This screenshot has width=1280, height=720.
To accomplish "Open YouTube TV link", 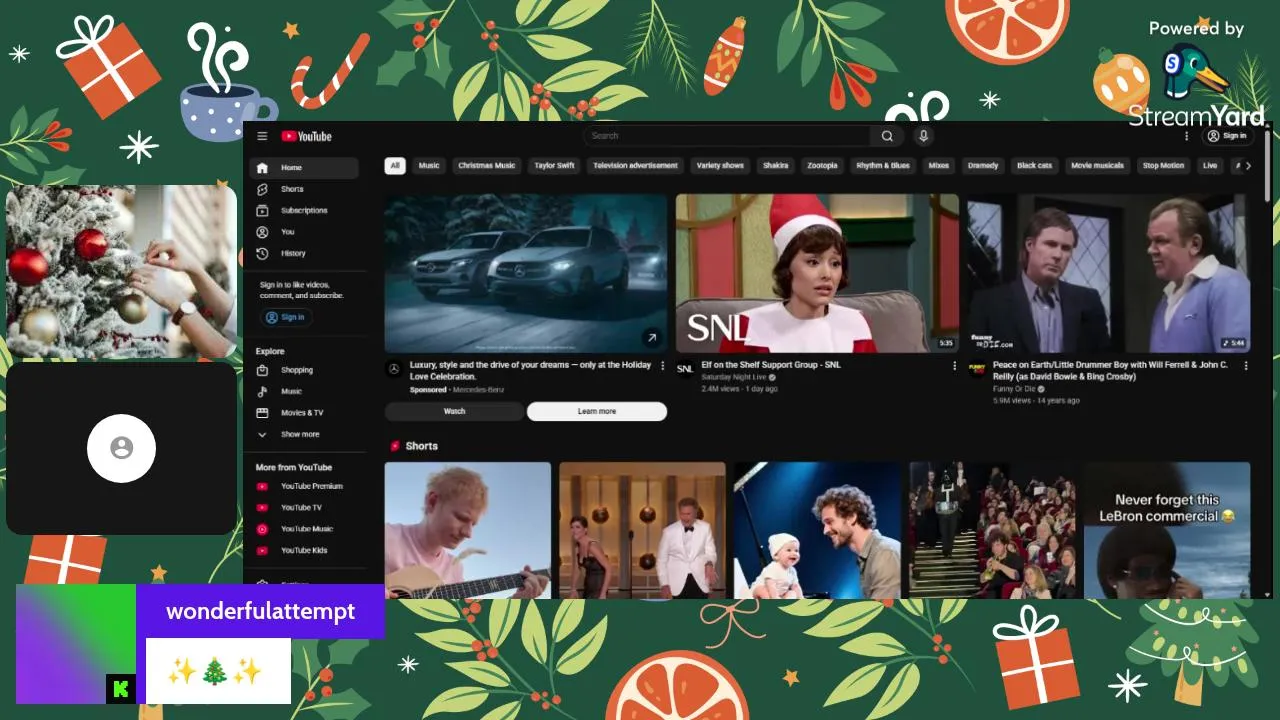I will [x=304, y=507].
